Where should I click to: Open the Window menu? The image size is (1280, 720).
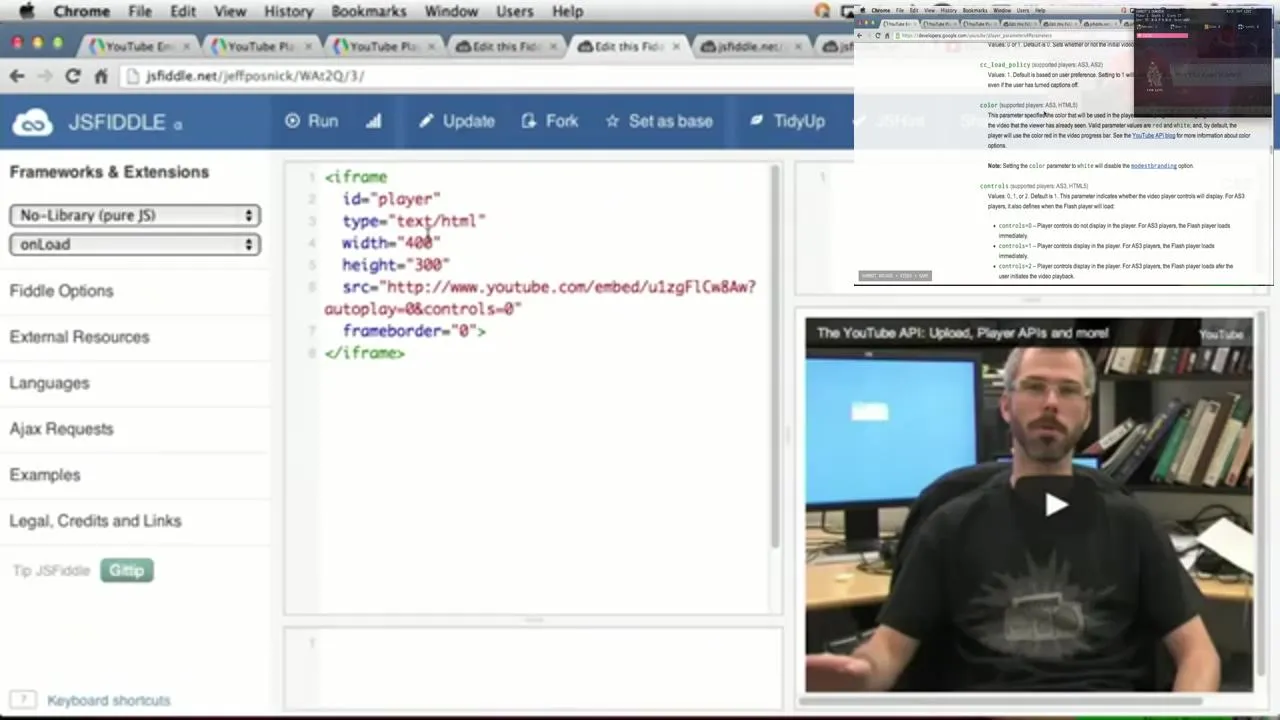(x=451, y=11)
